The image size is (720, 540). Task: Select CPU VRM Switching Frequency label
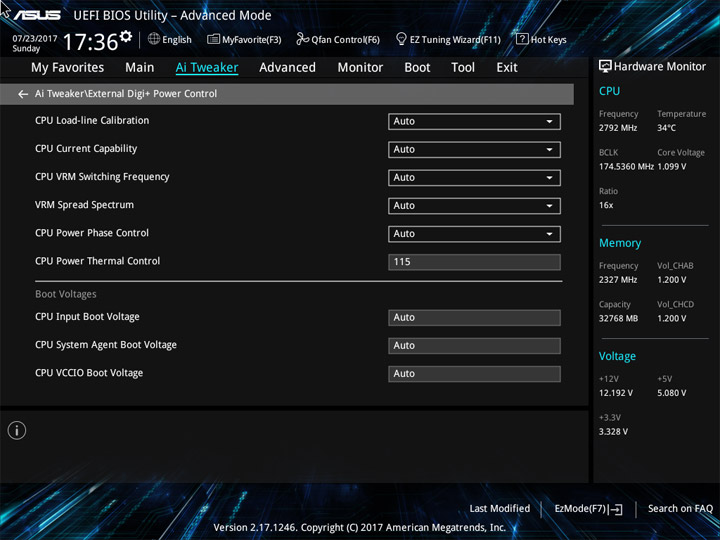pyautogui.click(x=102, y=177)
